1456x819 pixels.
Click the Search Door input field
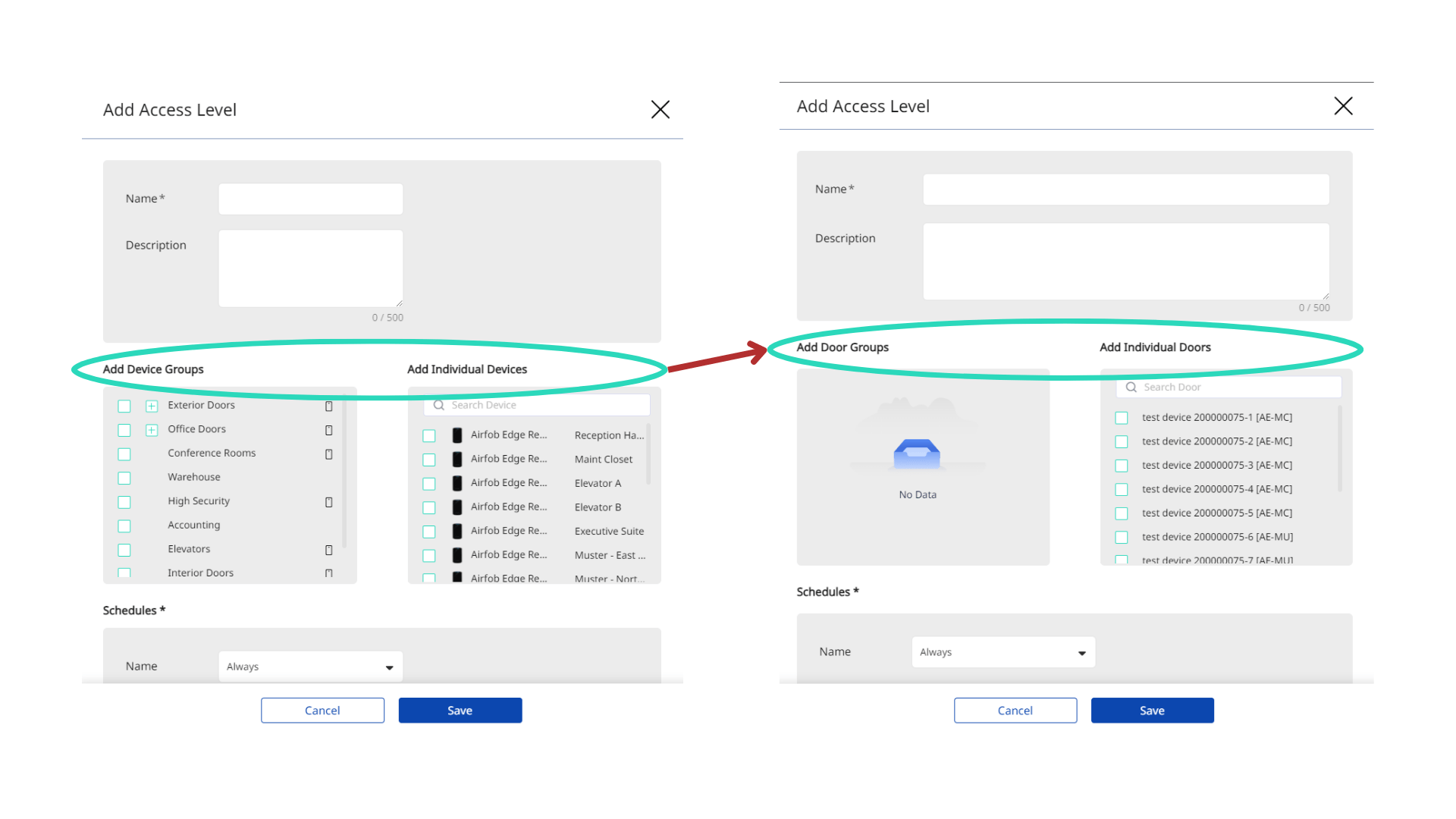pyautogui.click(x=1228, y=388)
